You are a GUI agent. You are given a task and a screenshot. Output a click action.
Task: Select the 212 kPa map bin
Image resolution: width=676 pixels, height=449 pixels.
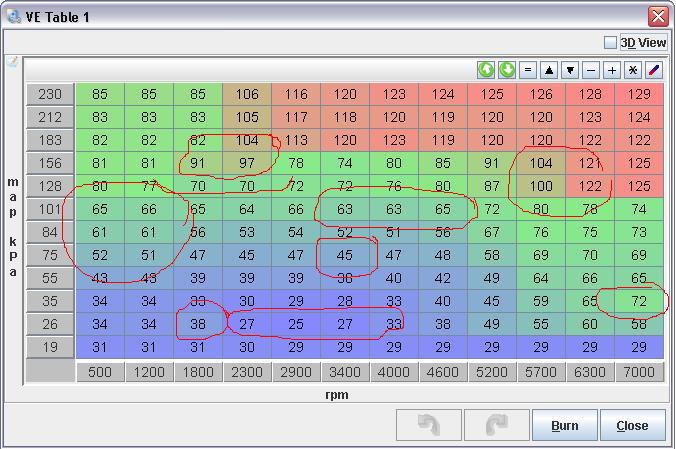(50, 117)
